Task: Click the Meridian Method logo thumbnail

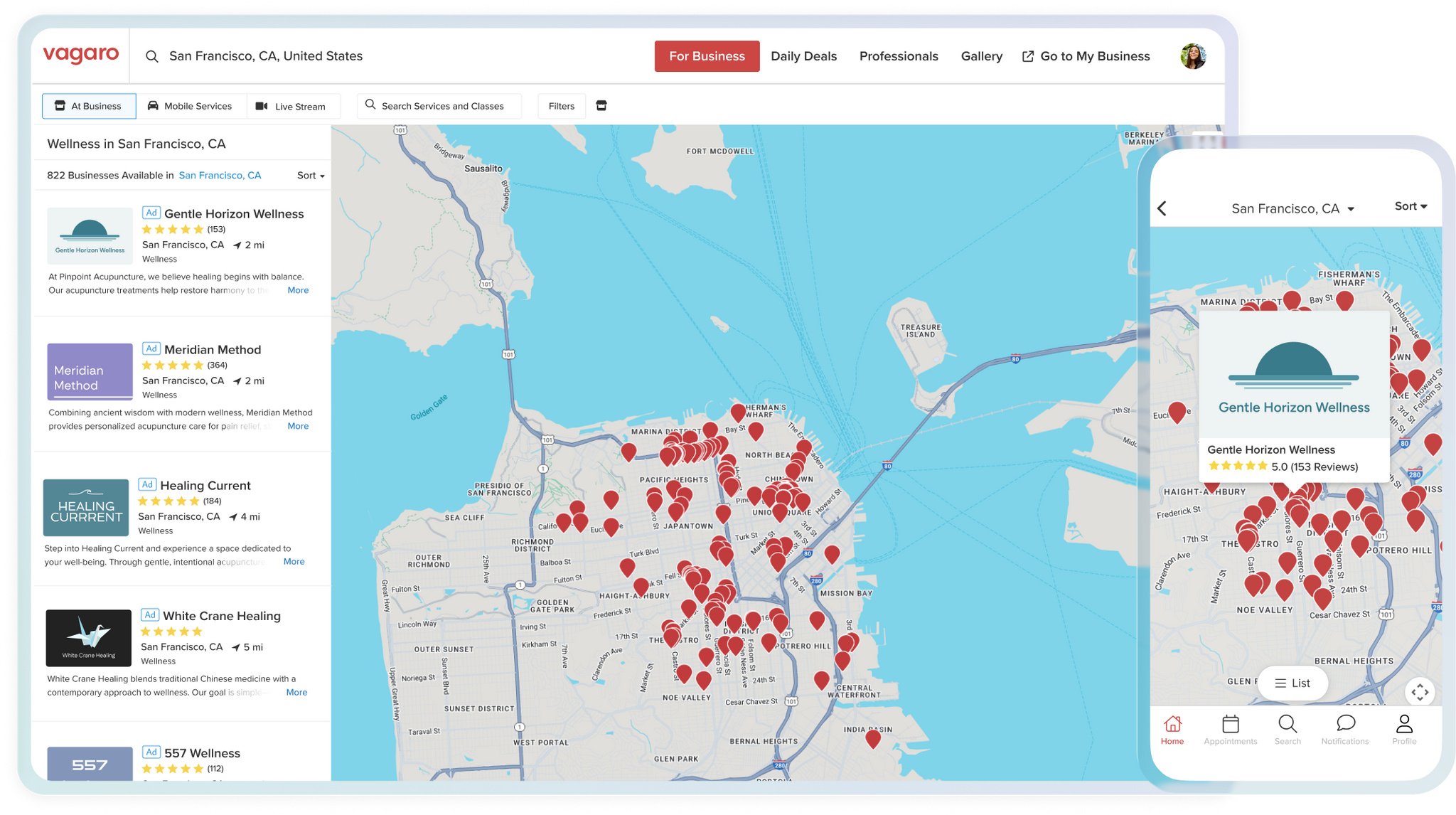Action: pos(90,371)
